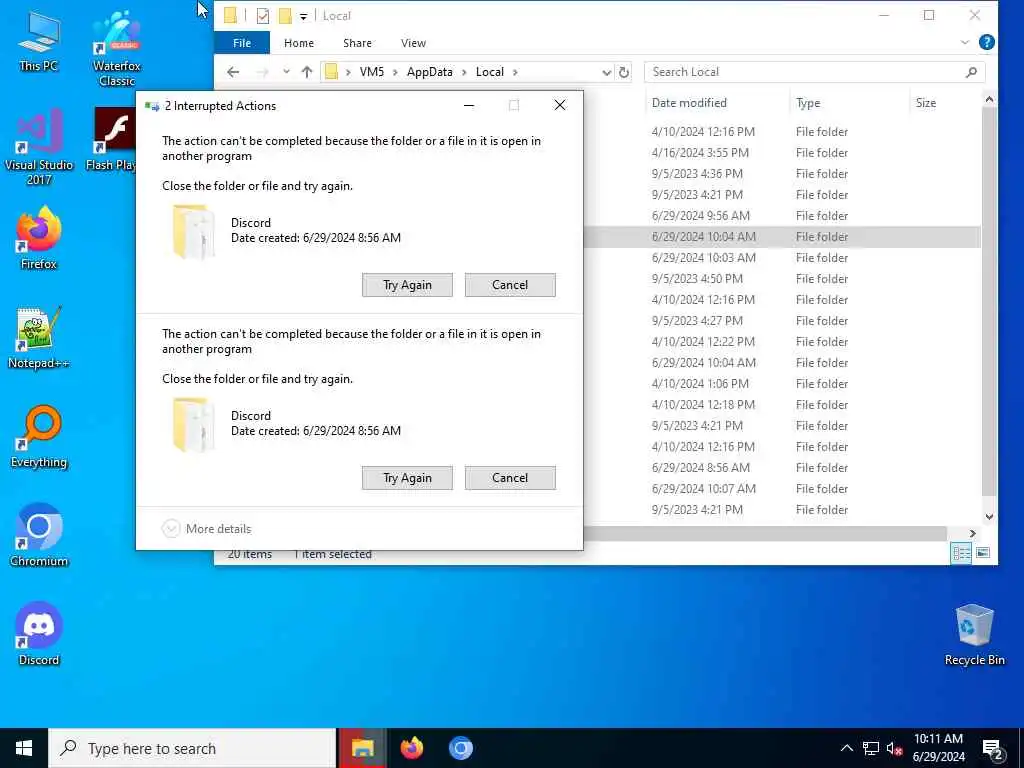Open the Explorer Help icon

(x=987, y=42)
